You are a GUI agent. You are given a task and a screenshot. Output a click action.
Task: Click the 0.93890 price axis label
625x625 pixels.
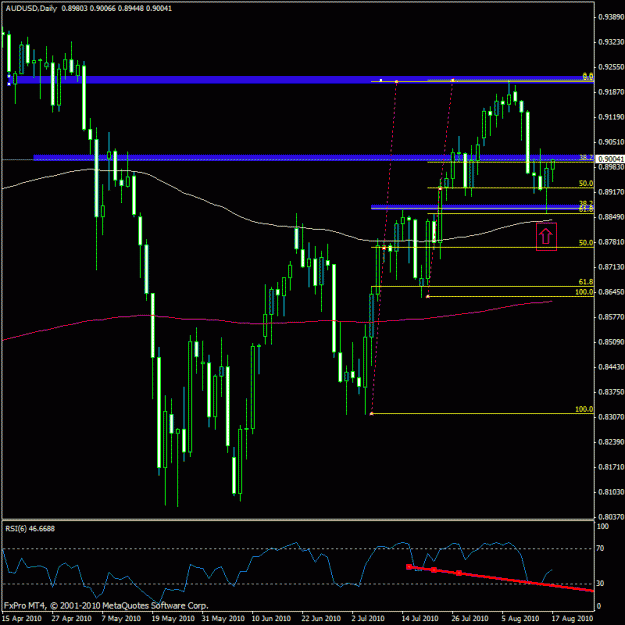tap(611, 17)
